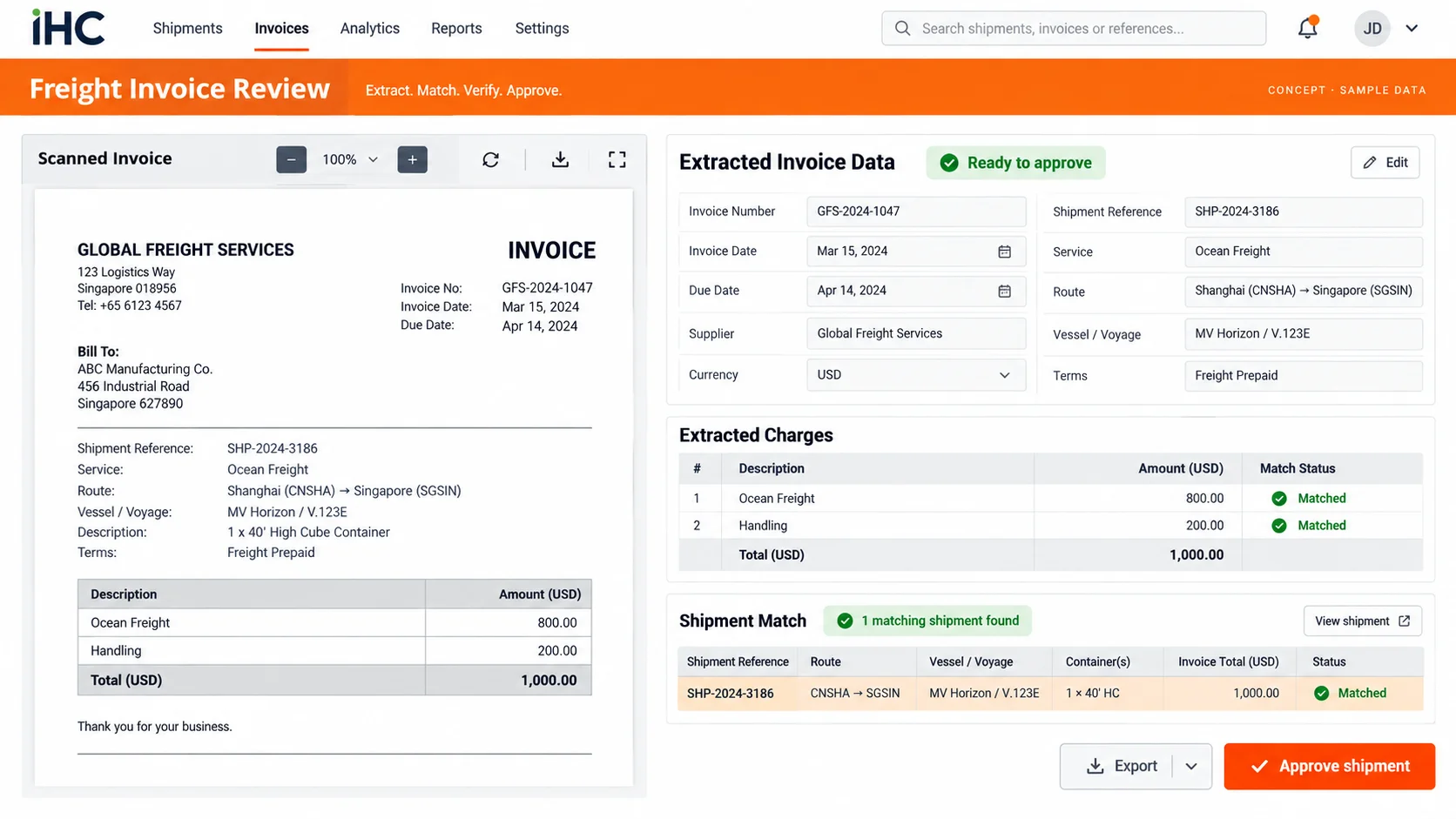Click the Edit button
Image resolution: width=1456 pixels, height=819 pixels.
pyautogui.click(x=1385, y=163)
